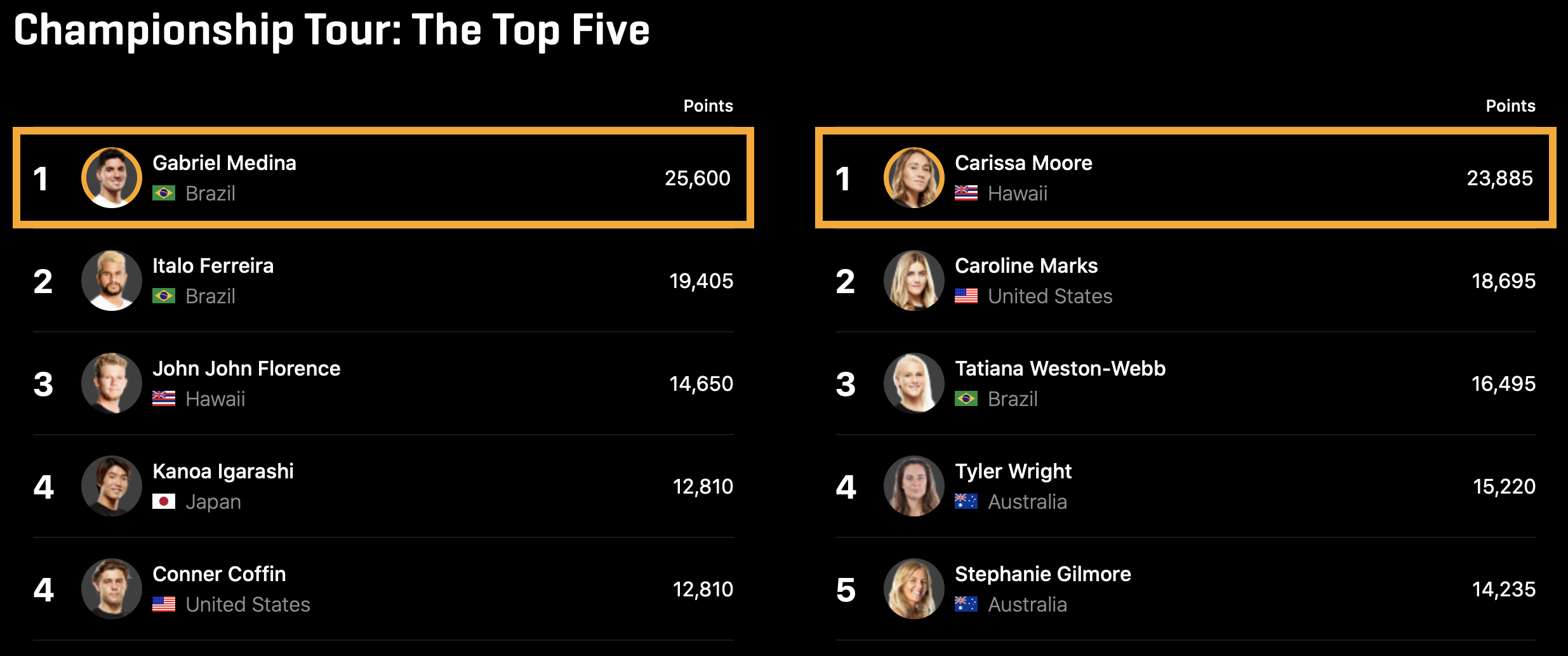Click Stephanie Gilmore's profile photo
The width and height of the screenshot is (1568, 656).
click(x=914, y=589)
